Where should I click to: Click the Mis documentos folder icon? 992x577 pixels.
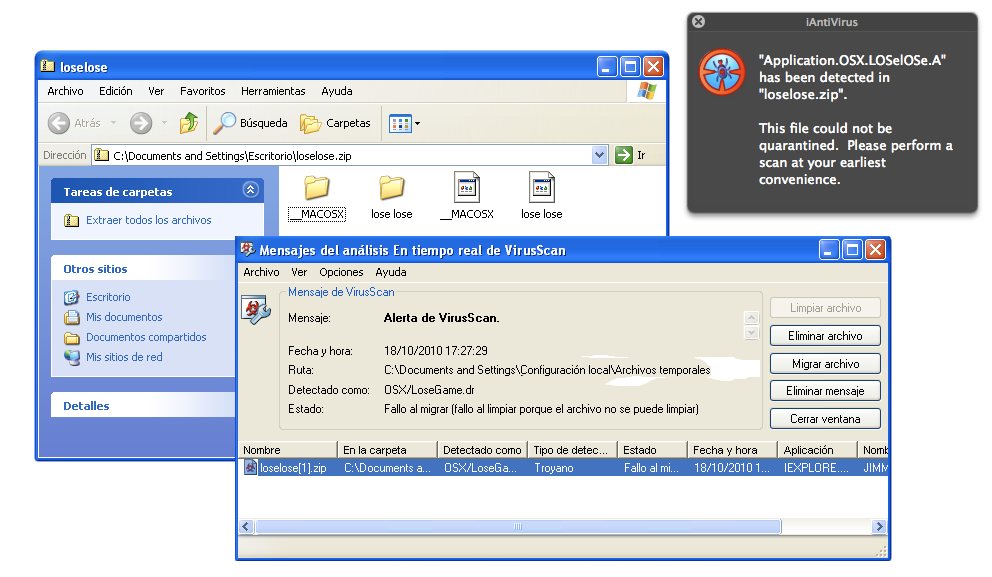tap(71, 317)
